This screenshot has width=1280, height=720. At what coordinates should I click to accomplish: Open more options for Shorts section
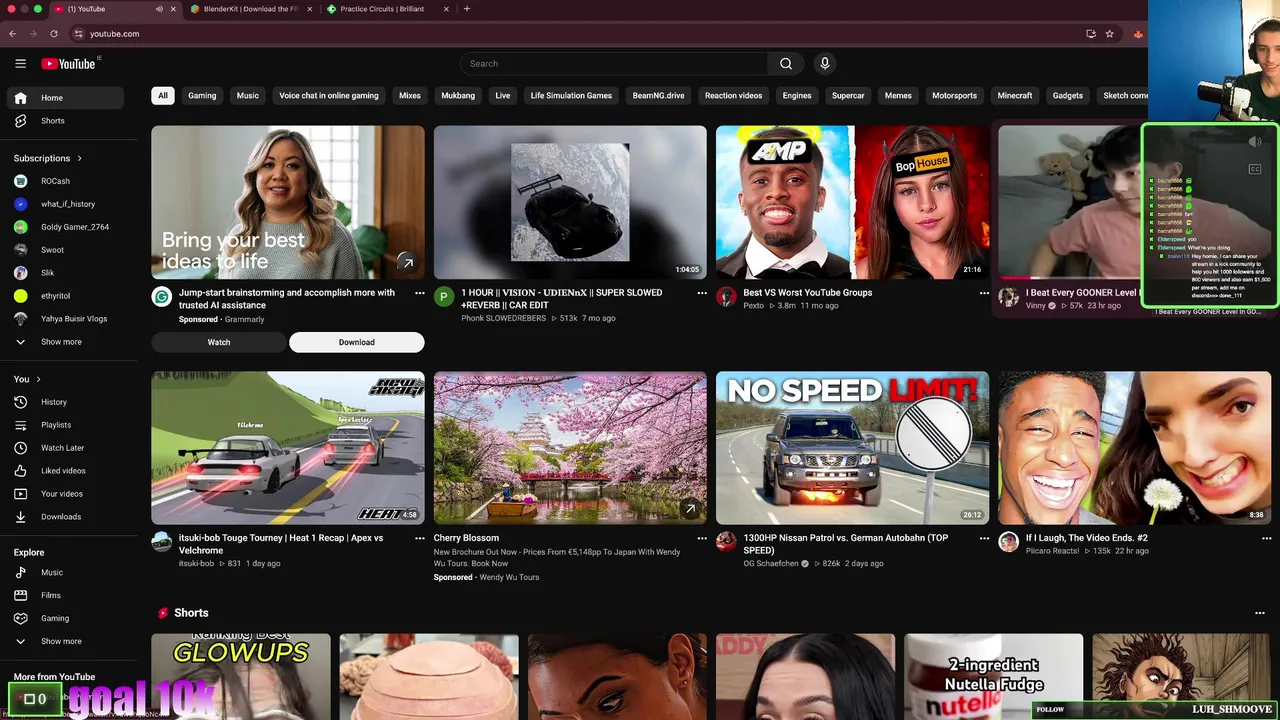(1259, 613)
